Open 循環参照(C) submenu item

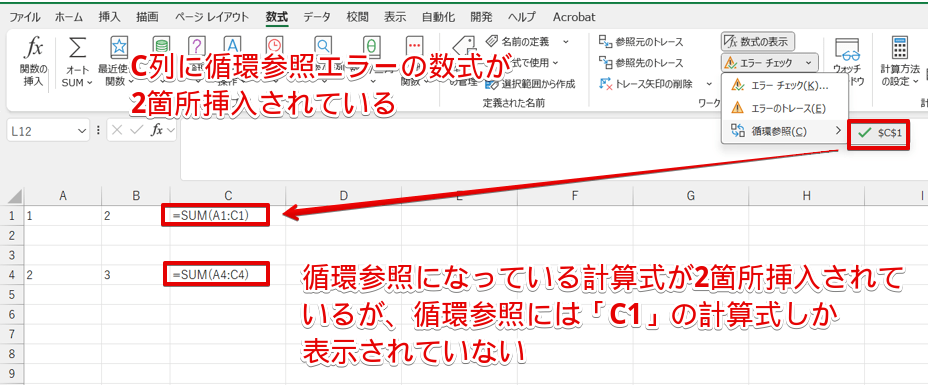coord(784,131)
